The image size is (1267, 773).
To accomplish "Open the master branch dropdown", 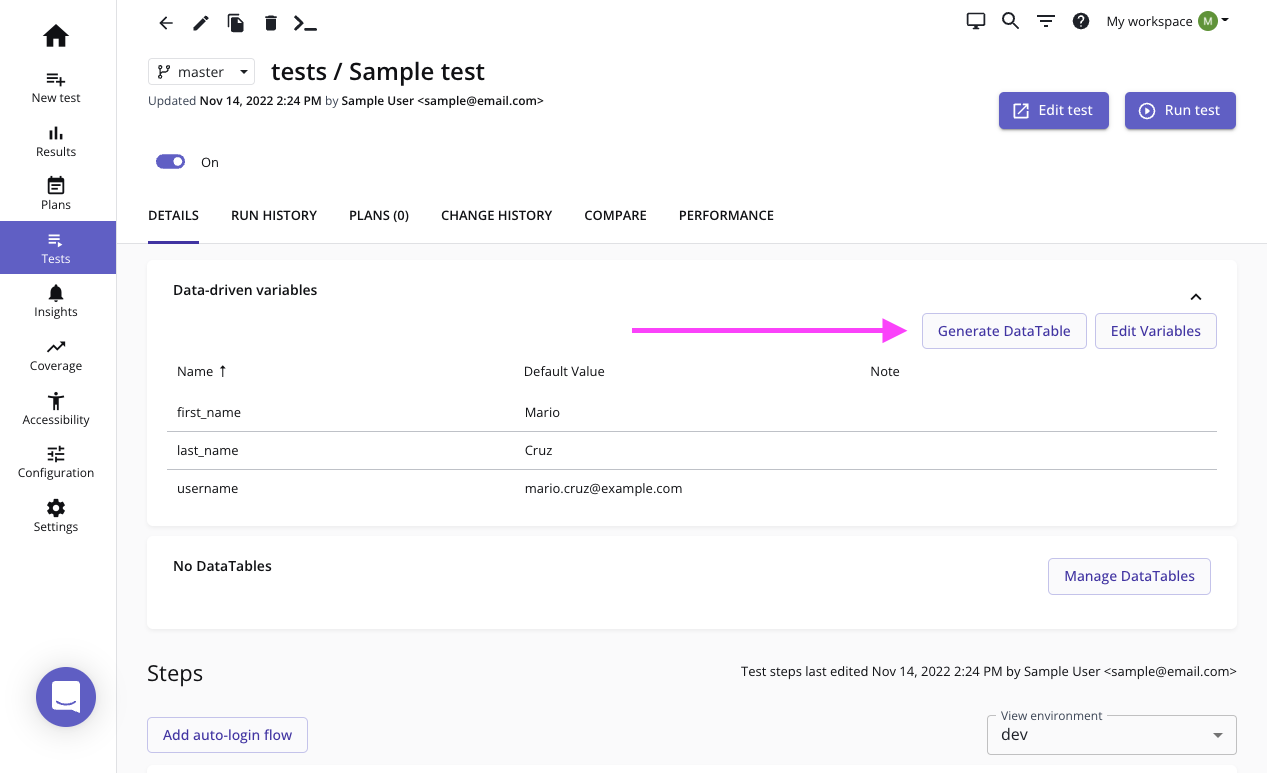I will click(x=201, y=72).
